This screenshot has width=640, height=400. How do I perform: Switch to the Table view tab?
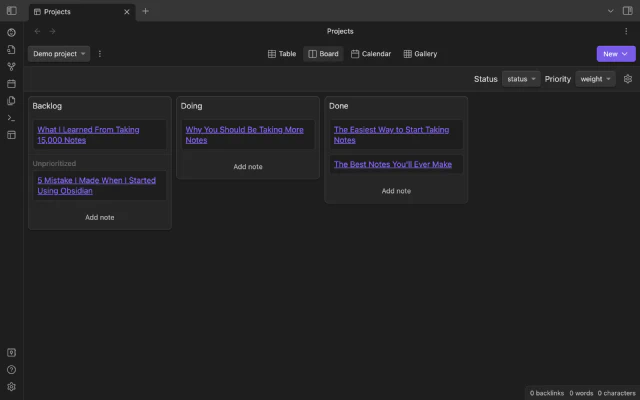(x=282, y=54)
